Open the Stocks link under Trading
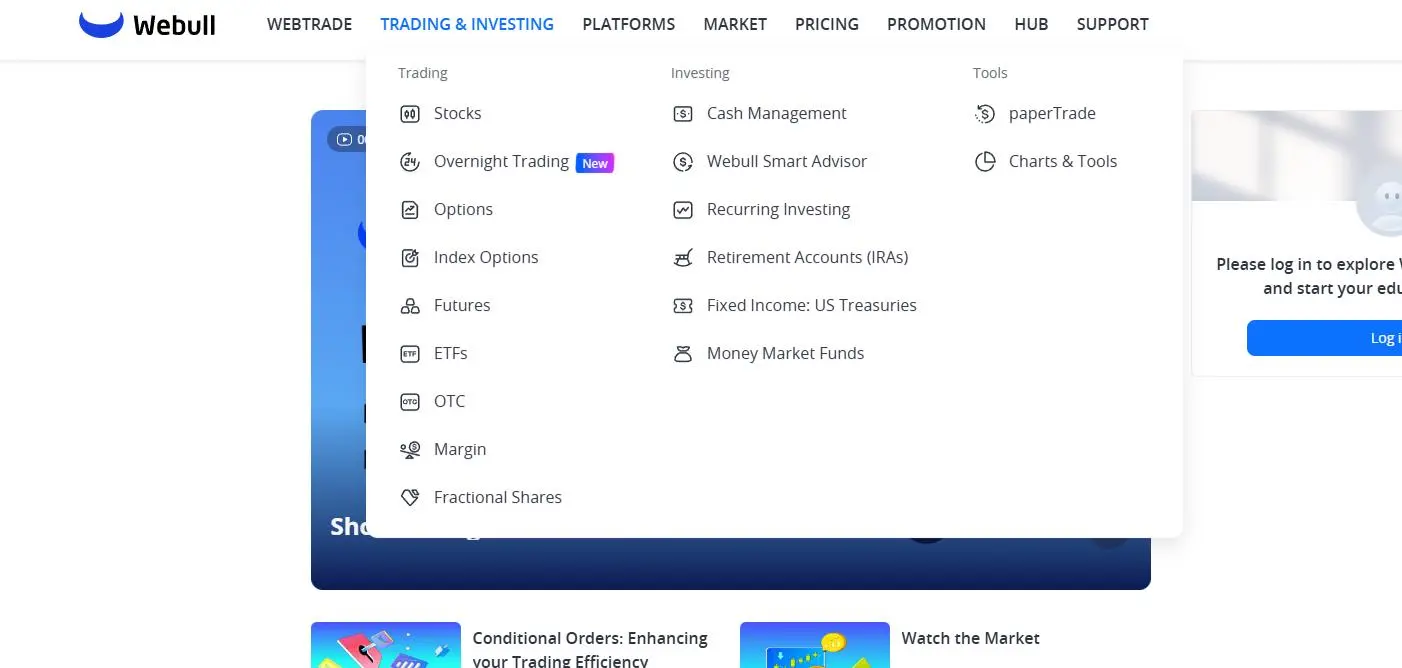 pyautogui.click(x=458, y=114)
